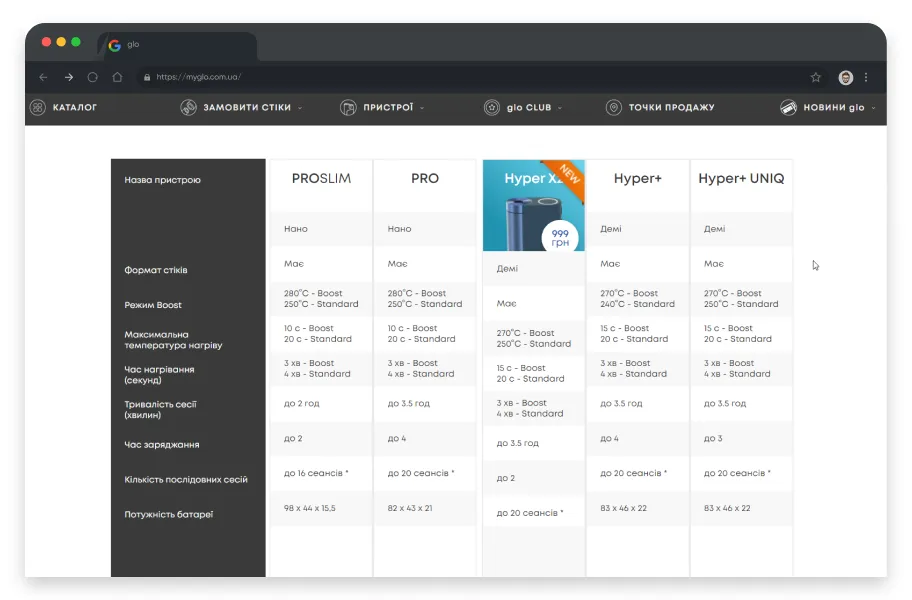Click the macOS yellow minimize window button
The width and height of the screenshot is (912, 600).
(x=61, y=42)
